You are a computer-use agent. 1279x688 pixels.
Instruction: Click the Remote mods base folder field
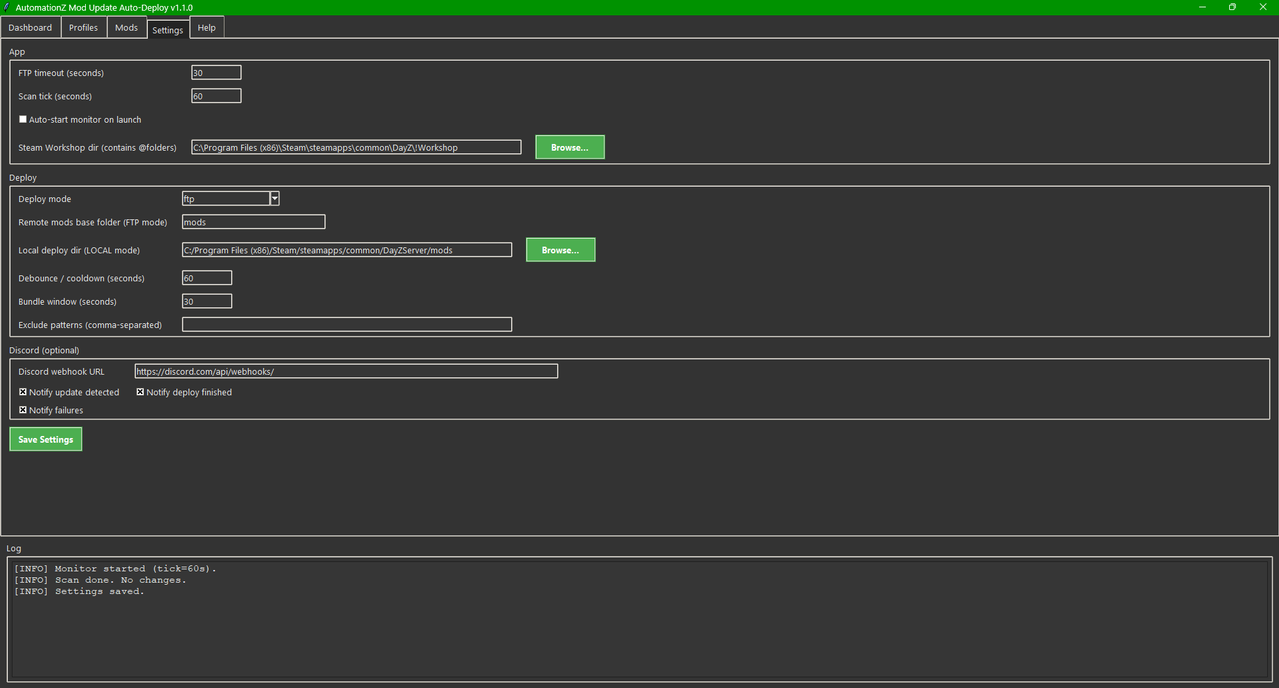tap(253, 222)
